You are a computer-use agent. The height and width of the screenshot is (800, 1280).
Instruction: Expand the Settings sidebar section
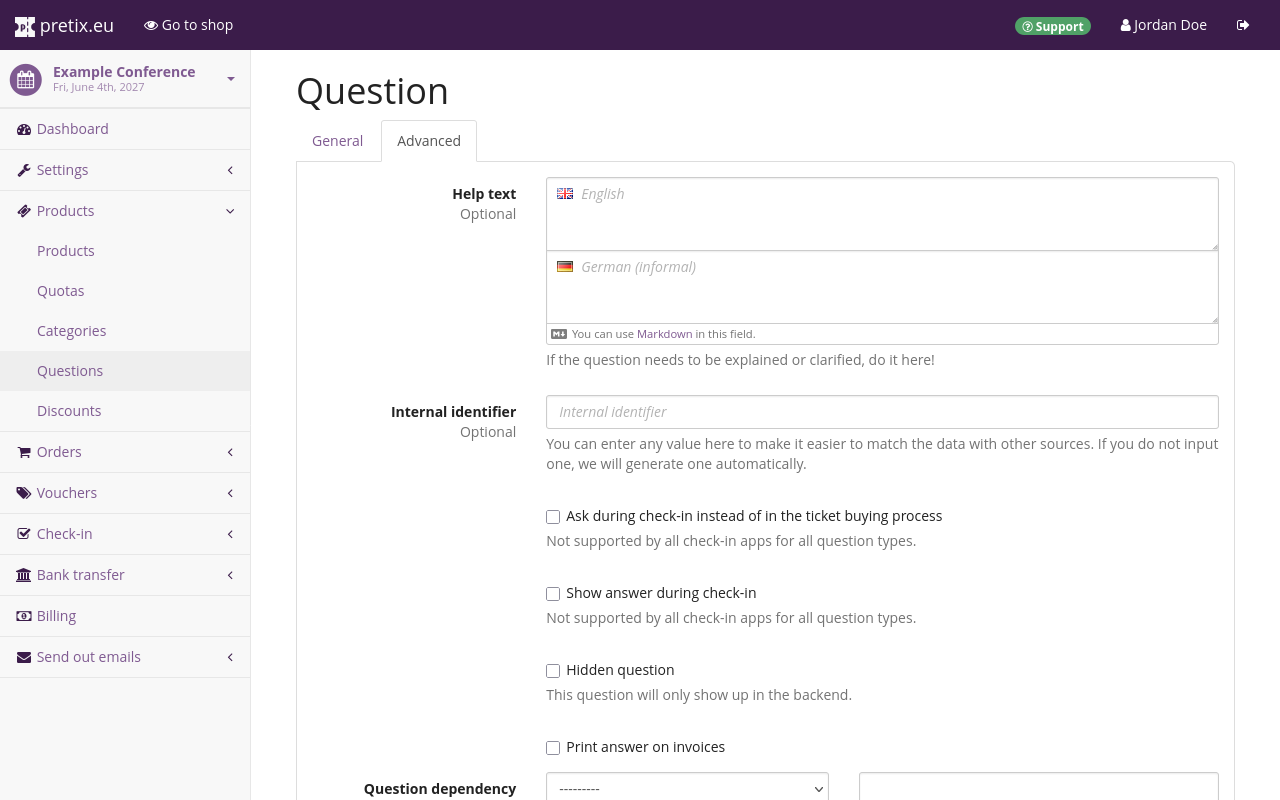pos(62,169)
